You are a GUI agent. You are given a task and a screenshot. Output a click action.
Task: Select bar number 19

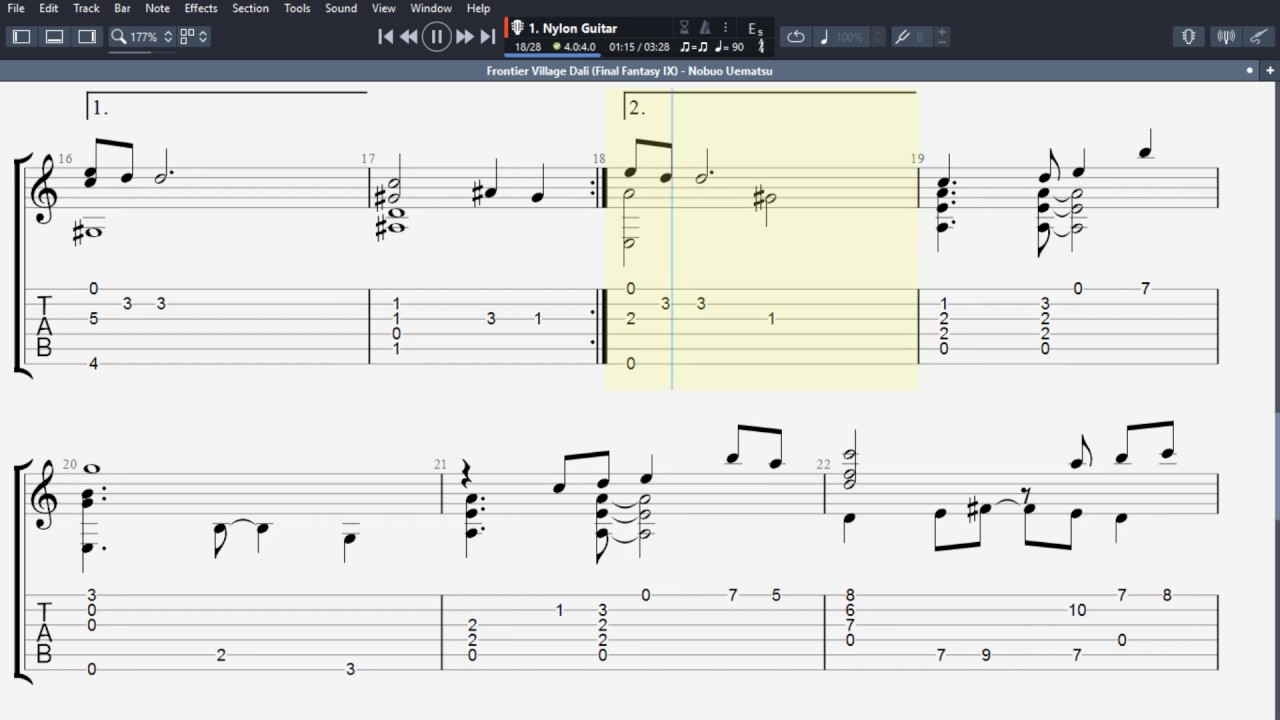coord(917,159)
